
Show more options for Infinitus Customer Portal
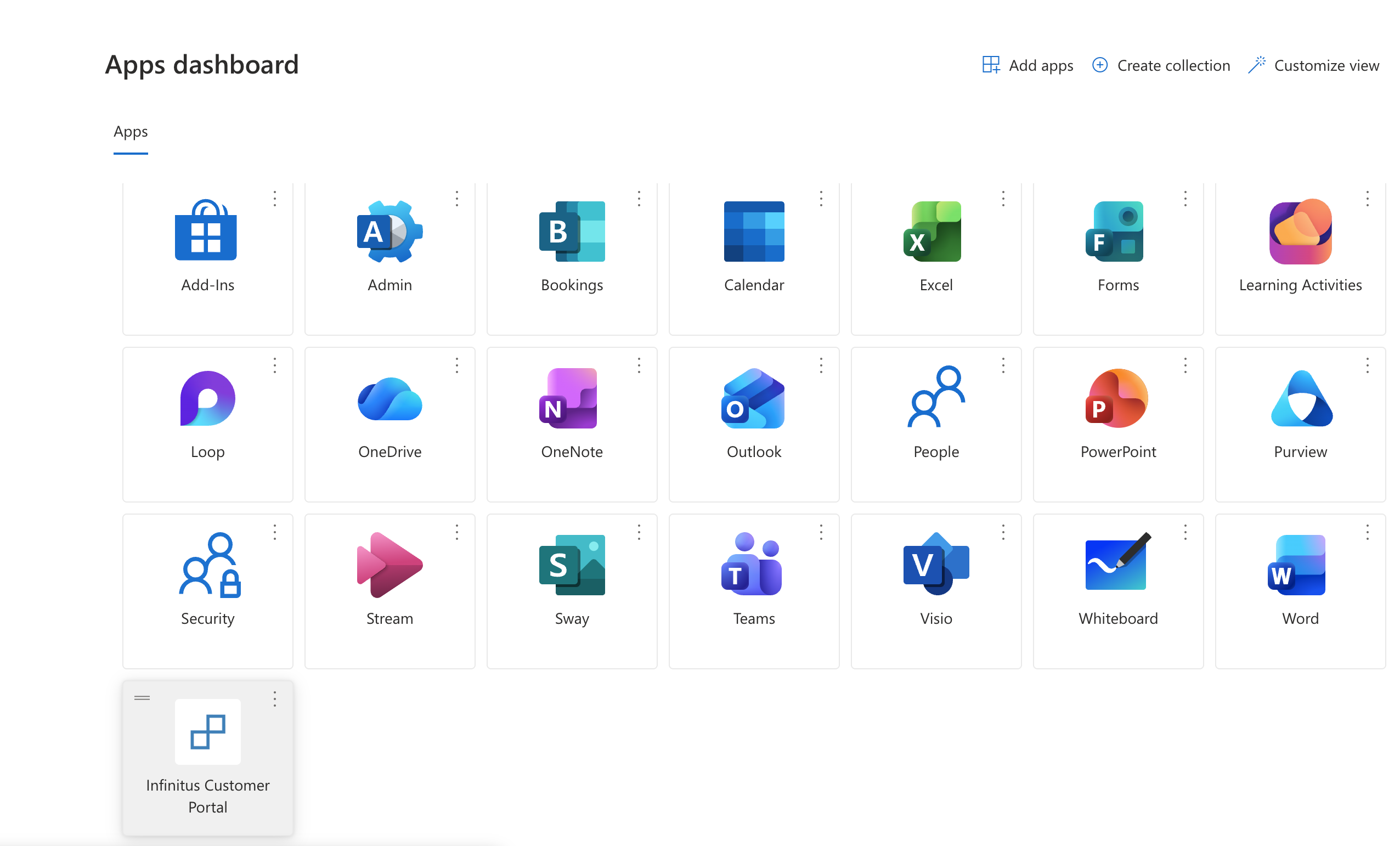point(274,700)
